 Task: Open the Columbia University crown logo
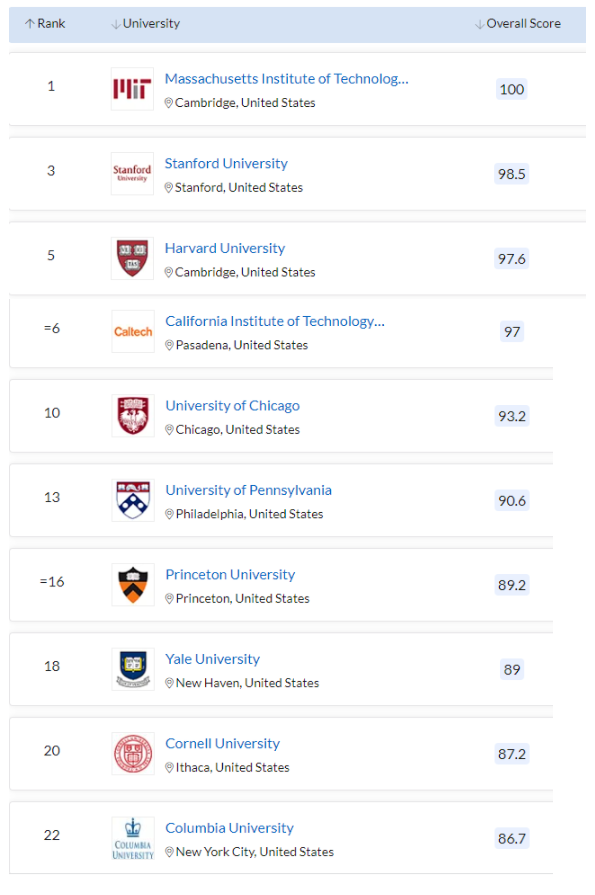[x=132, y=838]
